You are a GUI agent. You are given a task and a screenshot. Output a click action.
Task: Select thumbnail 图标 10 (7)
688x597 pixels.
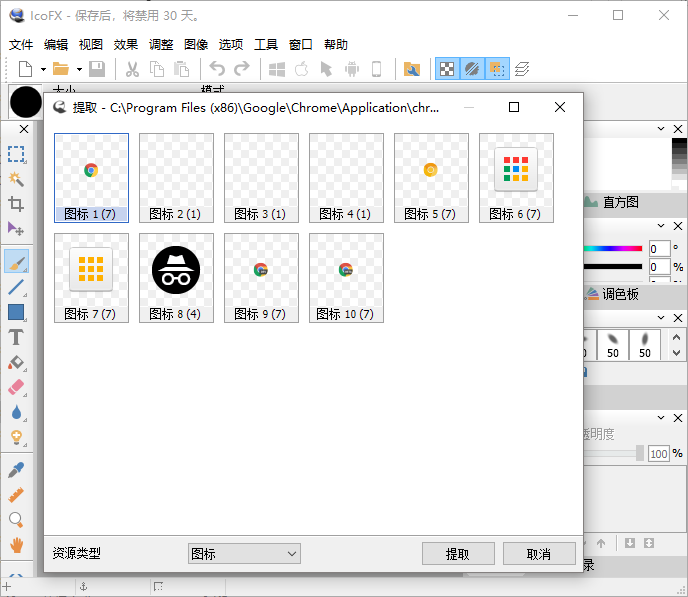[x=346, y=278]
